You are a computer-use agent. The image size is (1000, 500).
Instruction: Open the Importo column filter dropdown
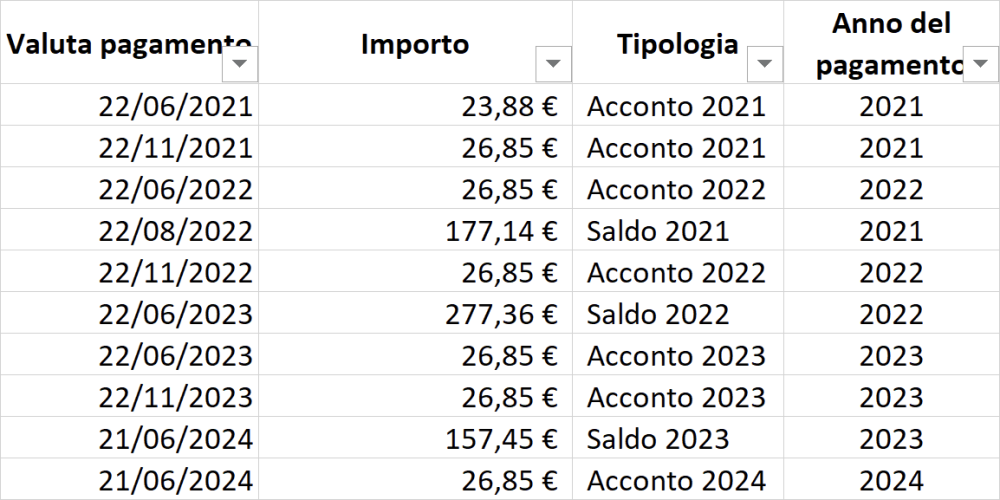click(x=553, y=64)
